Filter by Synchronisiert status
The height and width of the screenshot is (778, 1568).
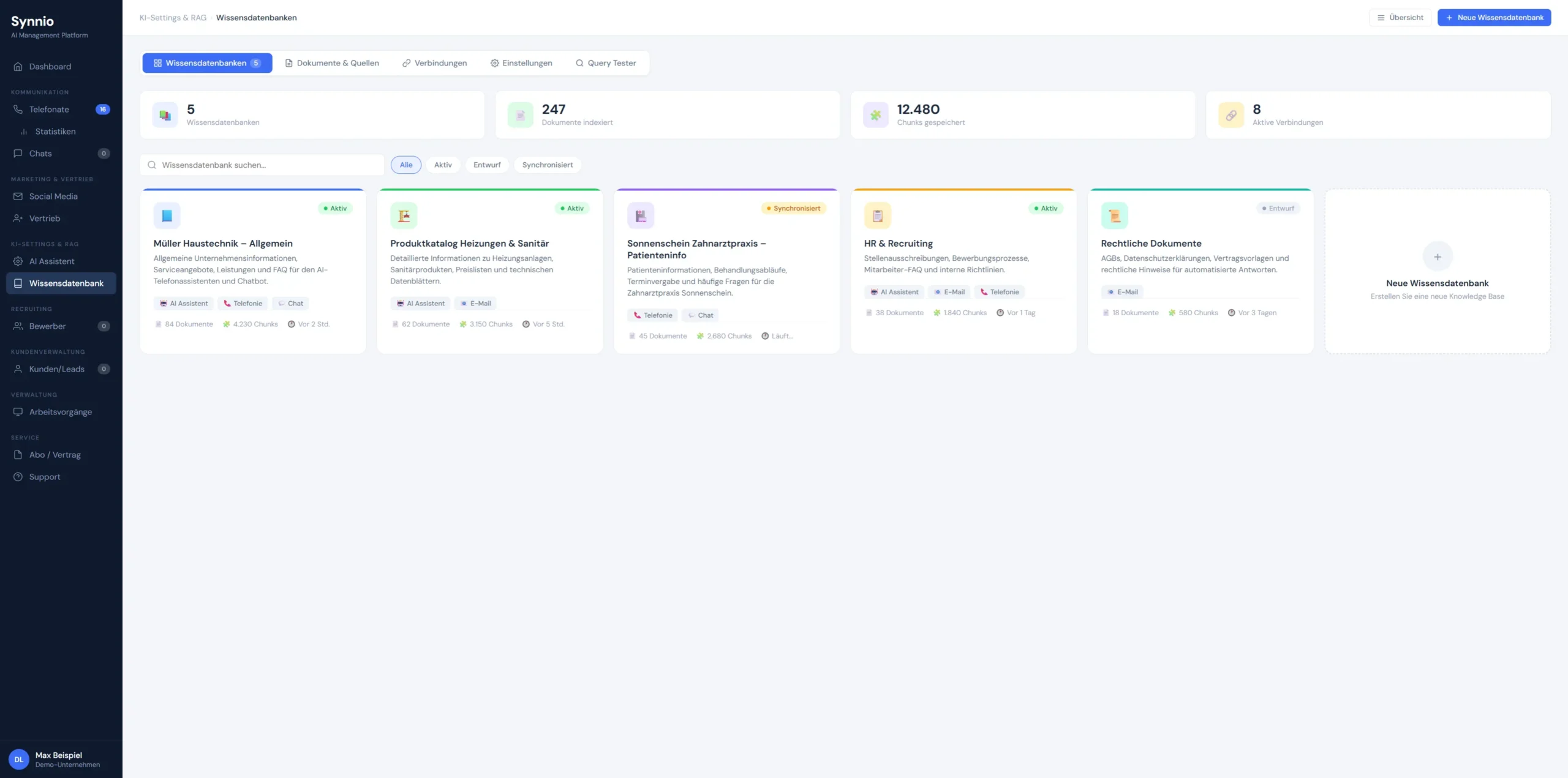click(x=547, y=165)
